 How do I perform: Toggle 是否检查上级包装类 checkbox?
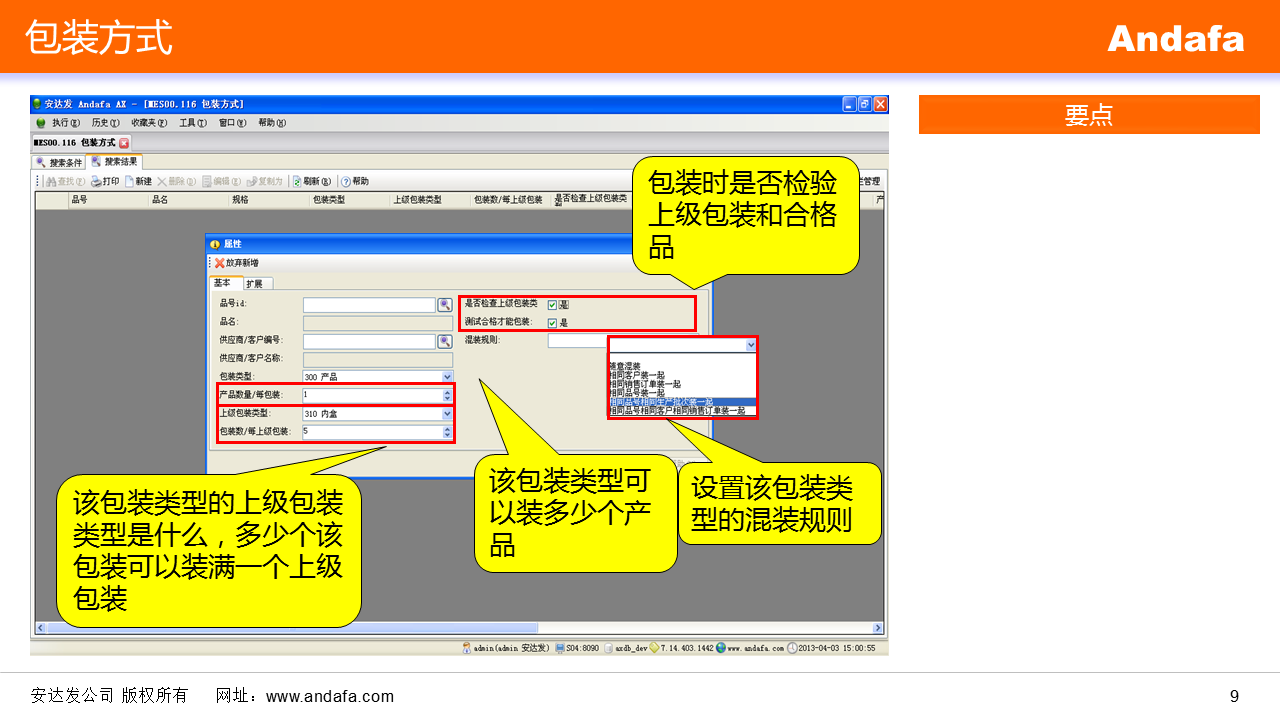click(552, 305)
